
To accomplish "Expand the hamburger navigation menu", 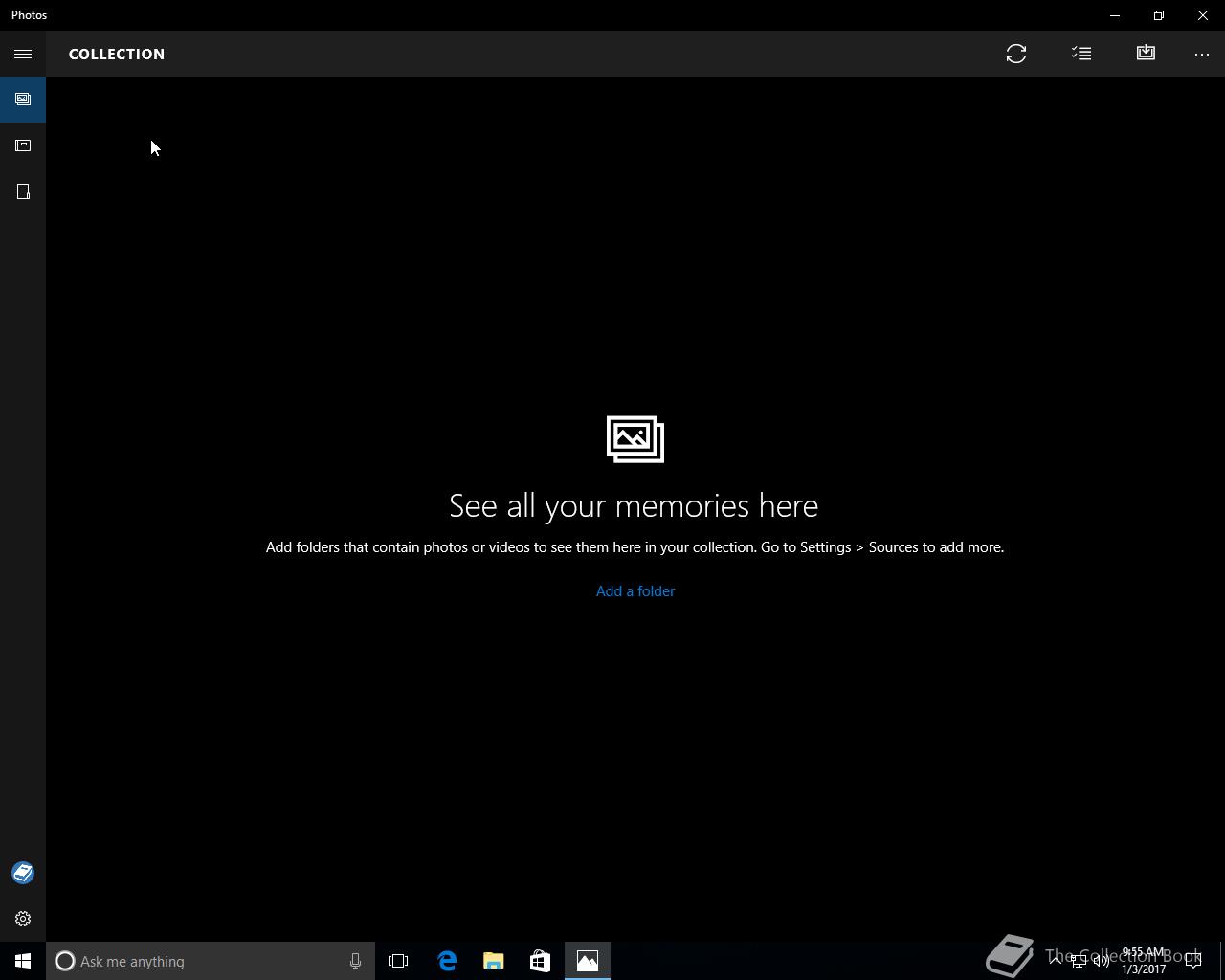I will point(23,54).
